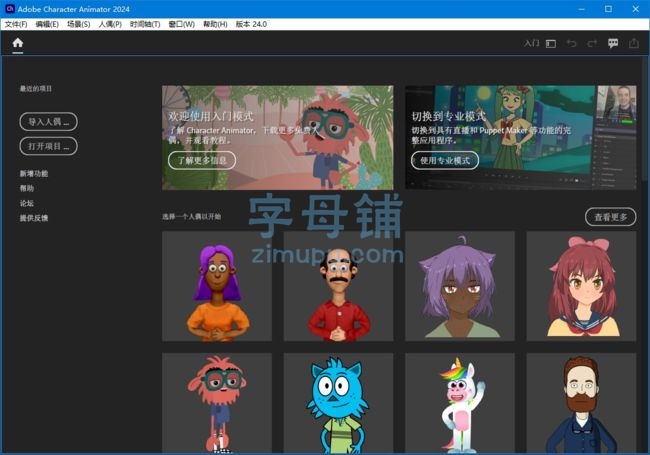
Task: Click the 选择一个人偶以开始 heading
Action: [x=191, y=216]
